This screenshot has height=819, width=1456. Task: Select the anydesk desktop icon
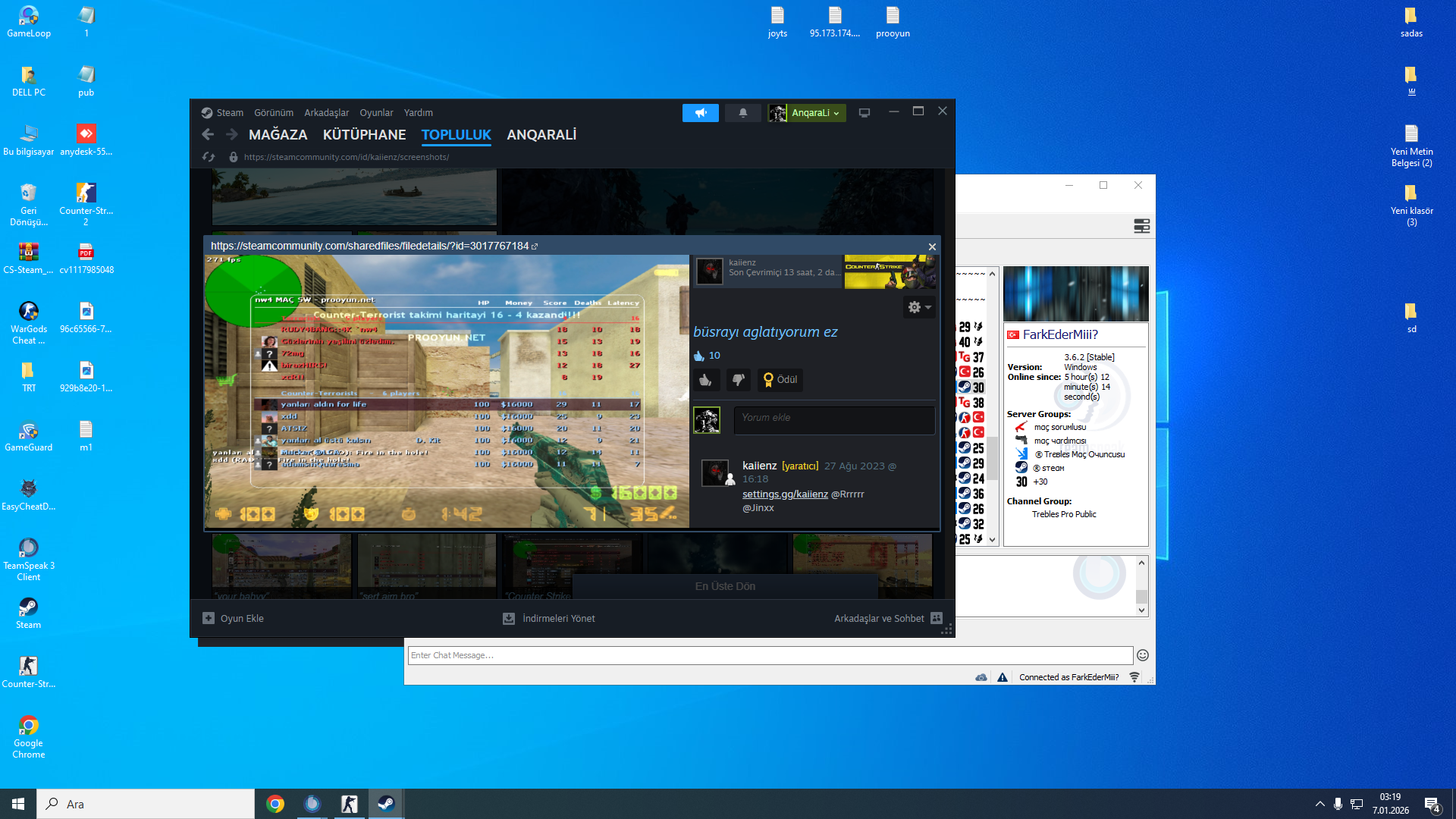86,140
